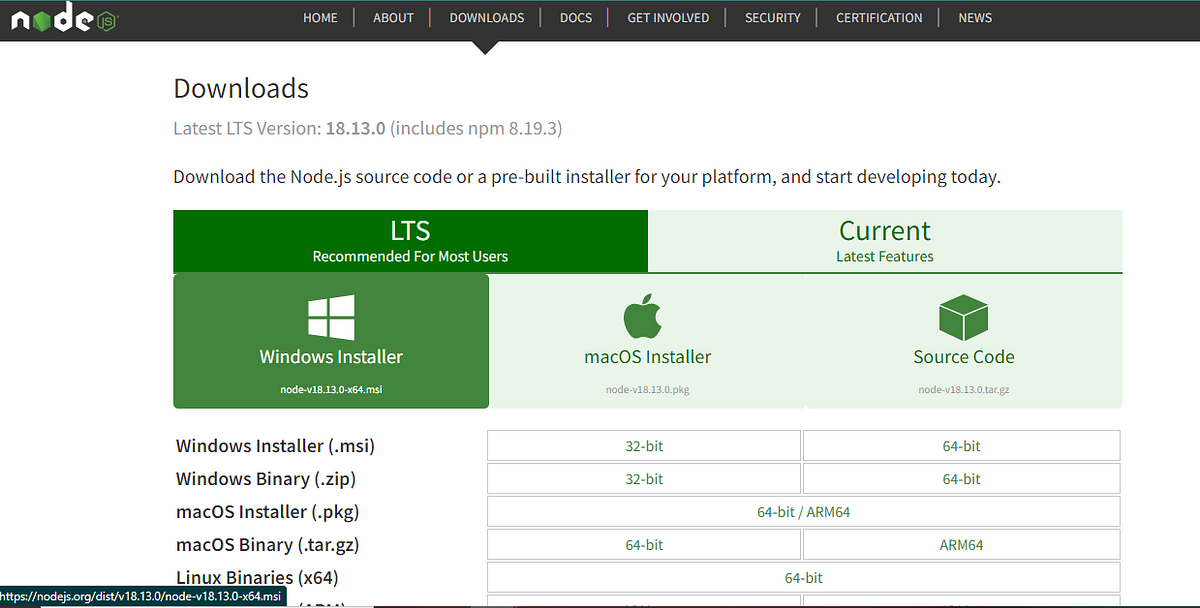The image size is (1200, 608).
Task: Download Linux Binaries x64 64-bit
Action: [802, 577]
